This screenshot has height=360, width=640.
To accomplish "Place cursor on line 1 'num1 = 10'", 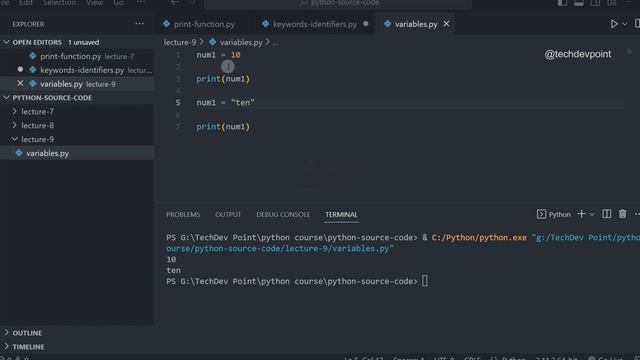I will pyautogui.click(x=218, y=55).
